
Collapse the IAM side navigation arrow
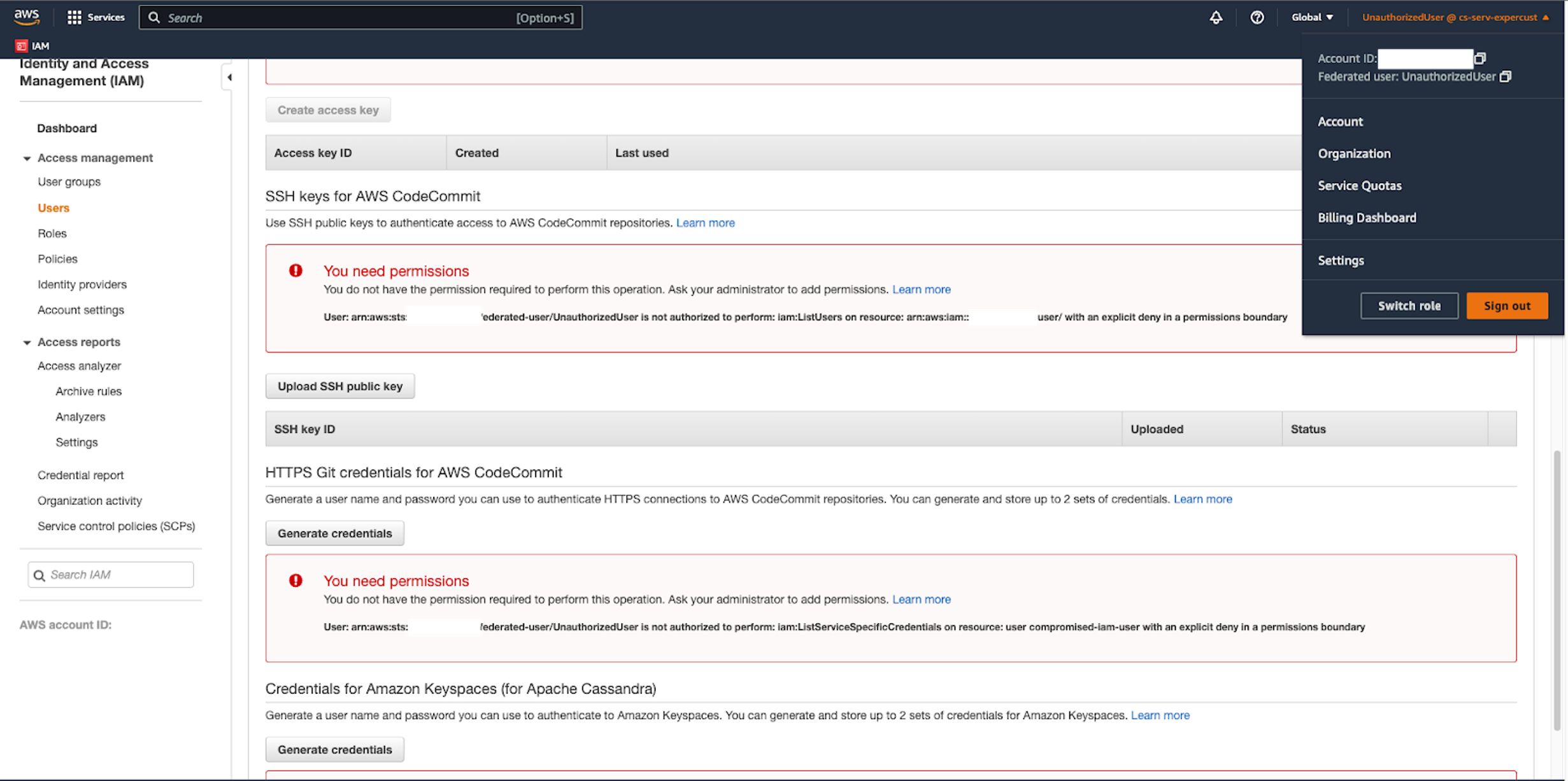click(229, 77)
